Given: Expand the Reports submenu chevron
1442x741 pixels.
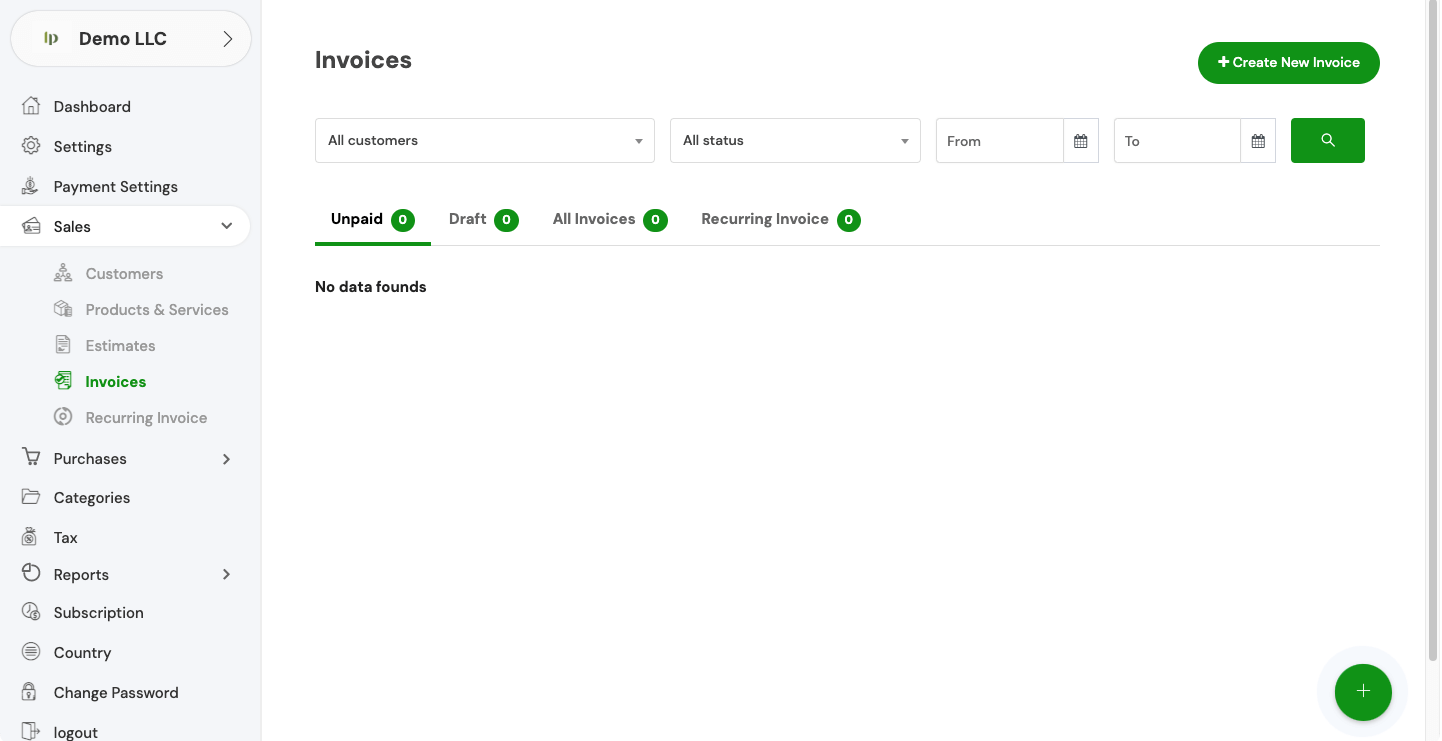Looking at the screenshot, I should (x=226, y=574).
